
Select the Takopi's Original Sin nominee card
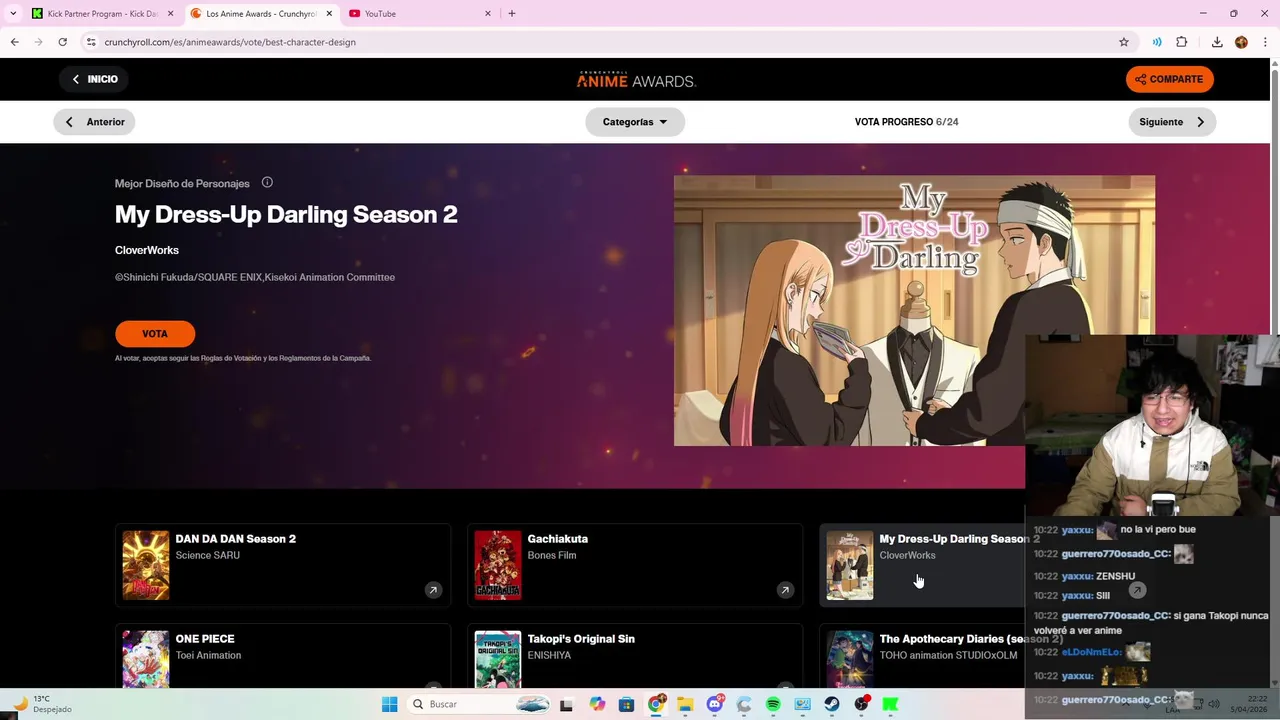[635, 656]
